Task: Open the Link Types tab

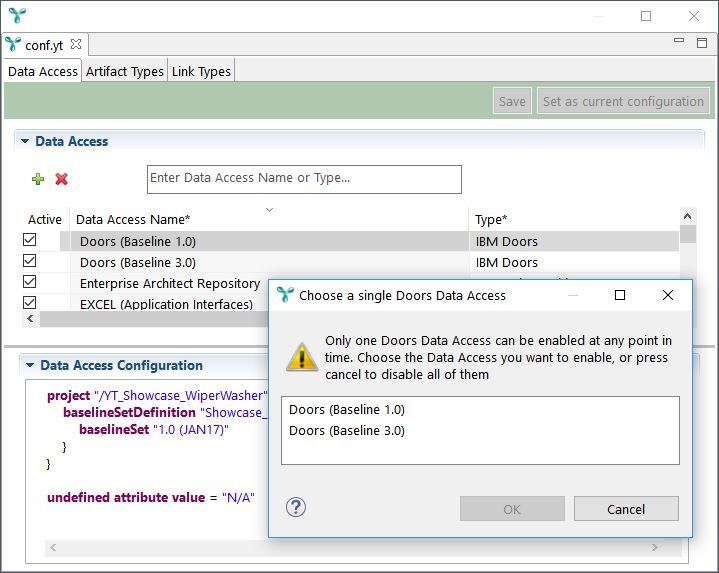Action: (201, 71)
